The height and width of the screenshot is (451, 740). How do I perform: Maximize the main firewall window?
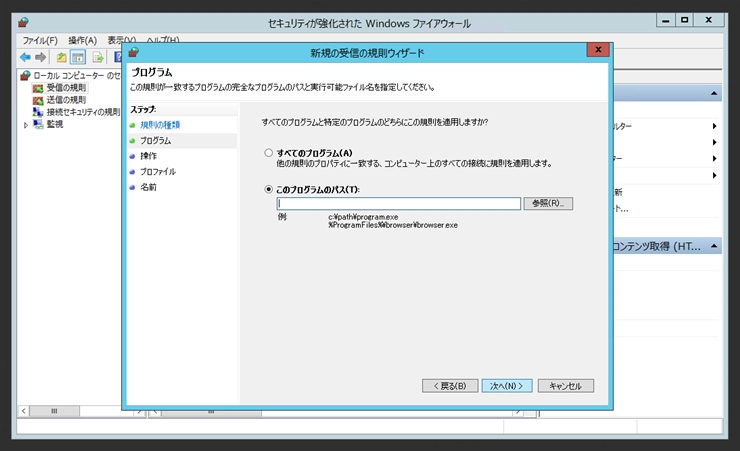point(684,20)
